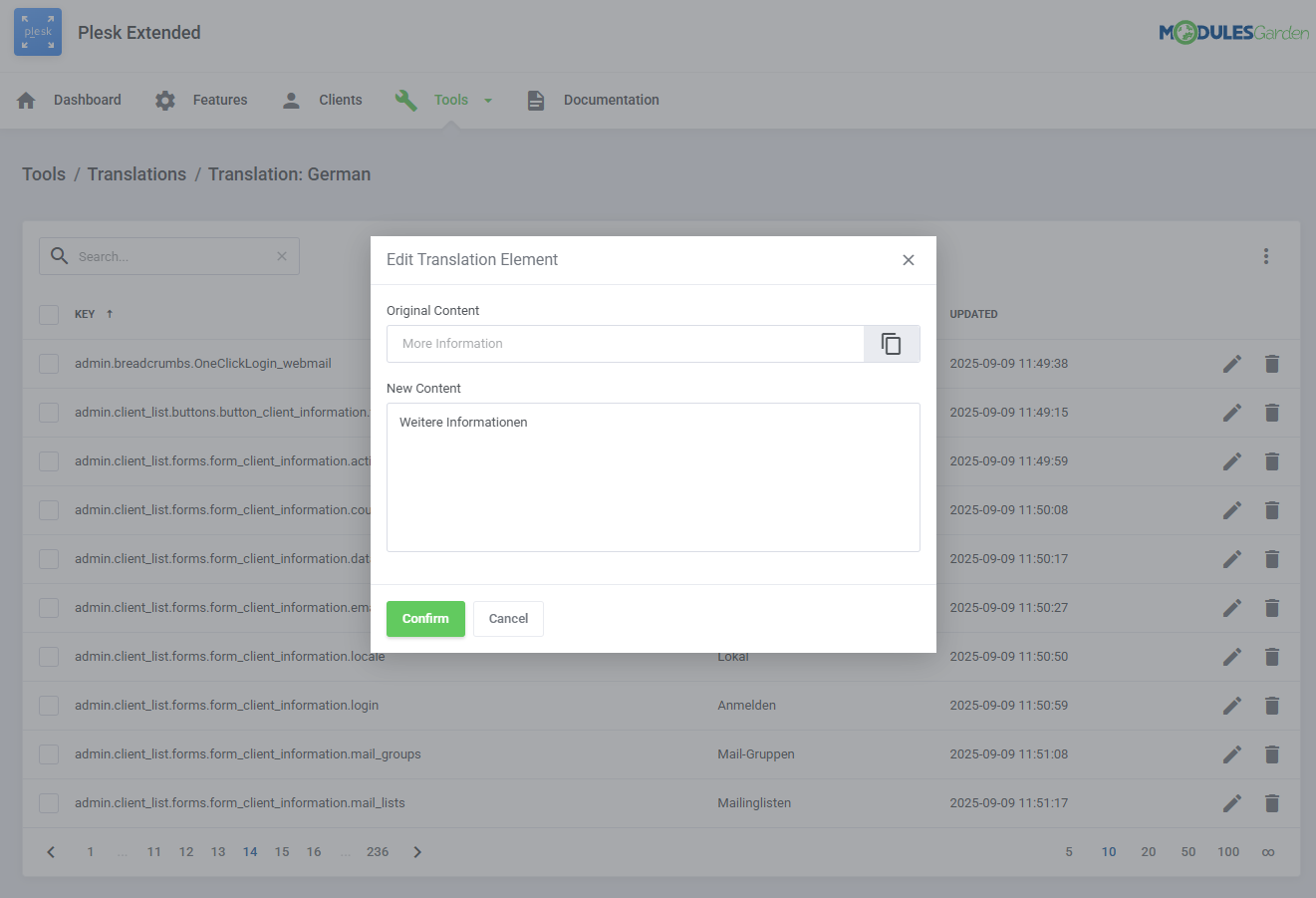Check the mail_groups row checkbox
Screen dimensions: 1316x898
48,753
